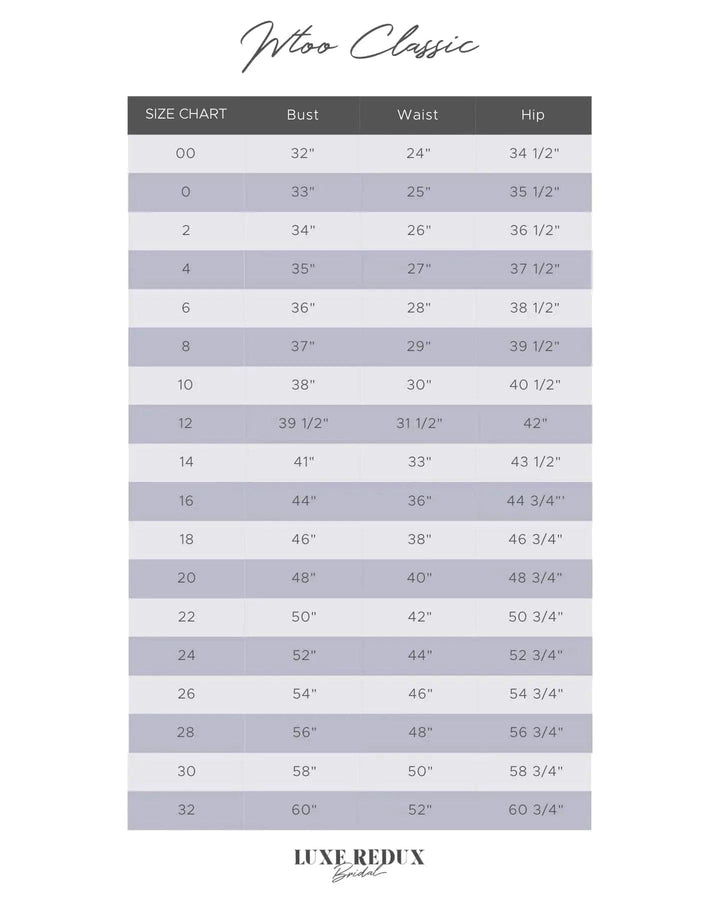The width and height of the screenshot is (720, 900).
Task: Select the size 26 row label
Action: pyautogui.click(x=186, y=693)
